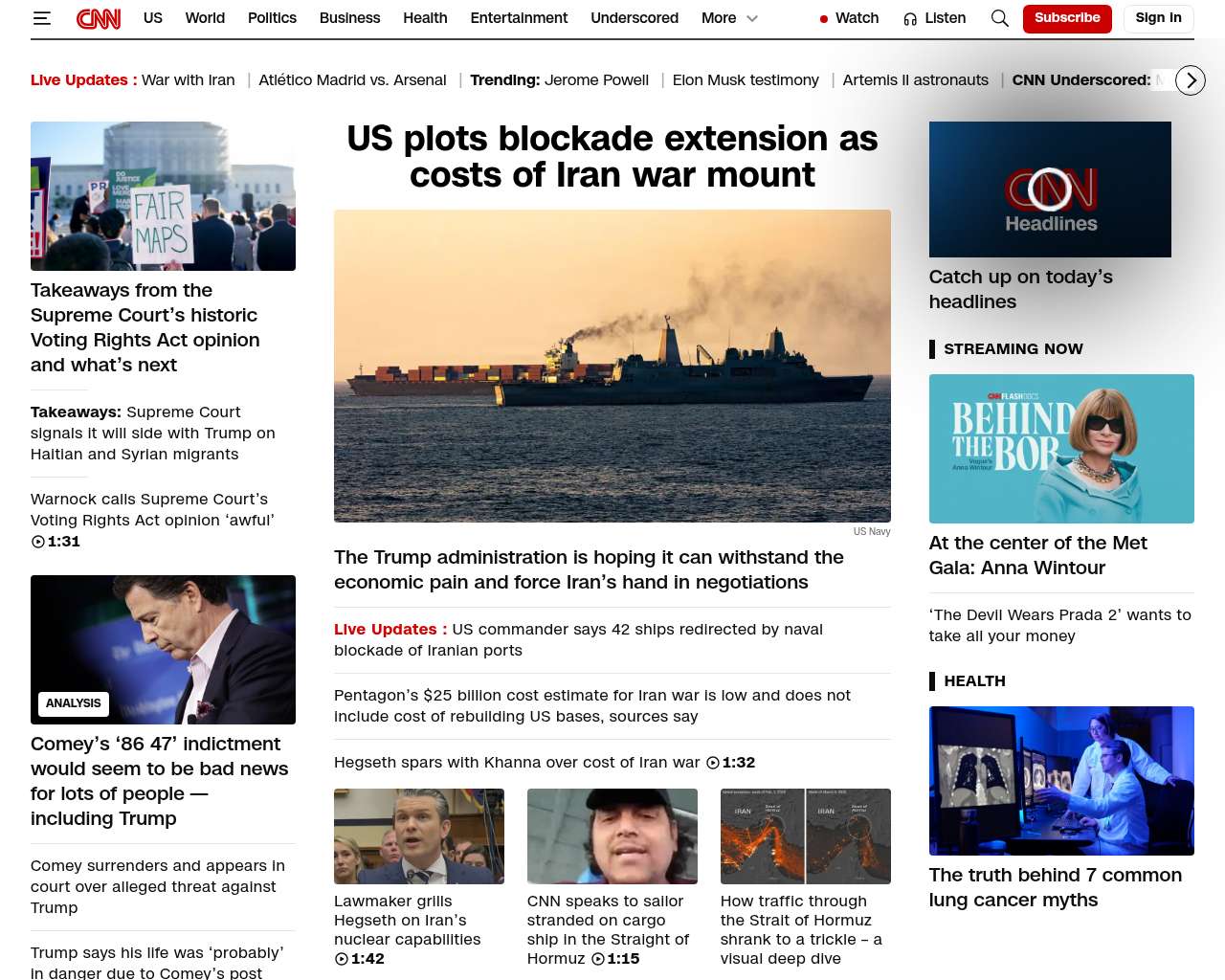Screen dimensions: 1225x980
Task: Open the blockade extension main headline
Action: tap(612, 157)
